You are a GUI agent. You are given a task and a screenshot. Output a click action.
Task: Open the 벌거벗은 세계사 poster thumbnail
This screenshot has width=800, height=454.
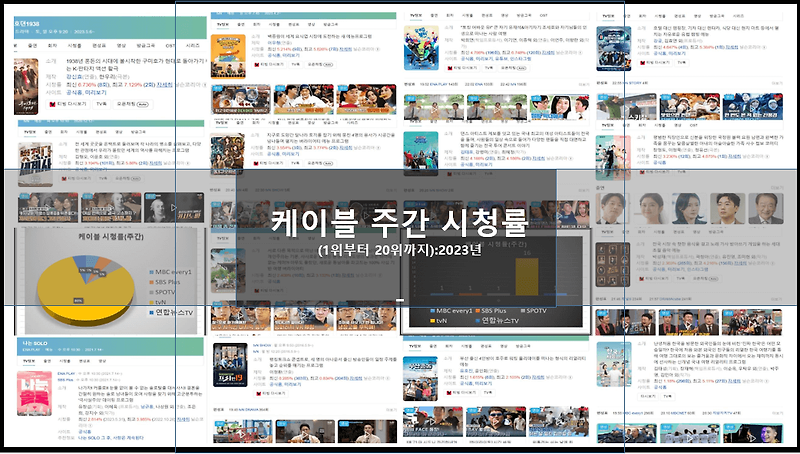click(35, 164)
